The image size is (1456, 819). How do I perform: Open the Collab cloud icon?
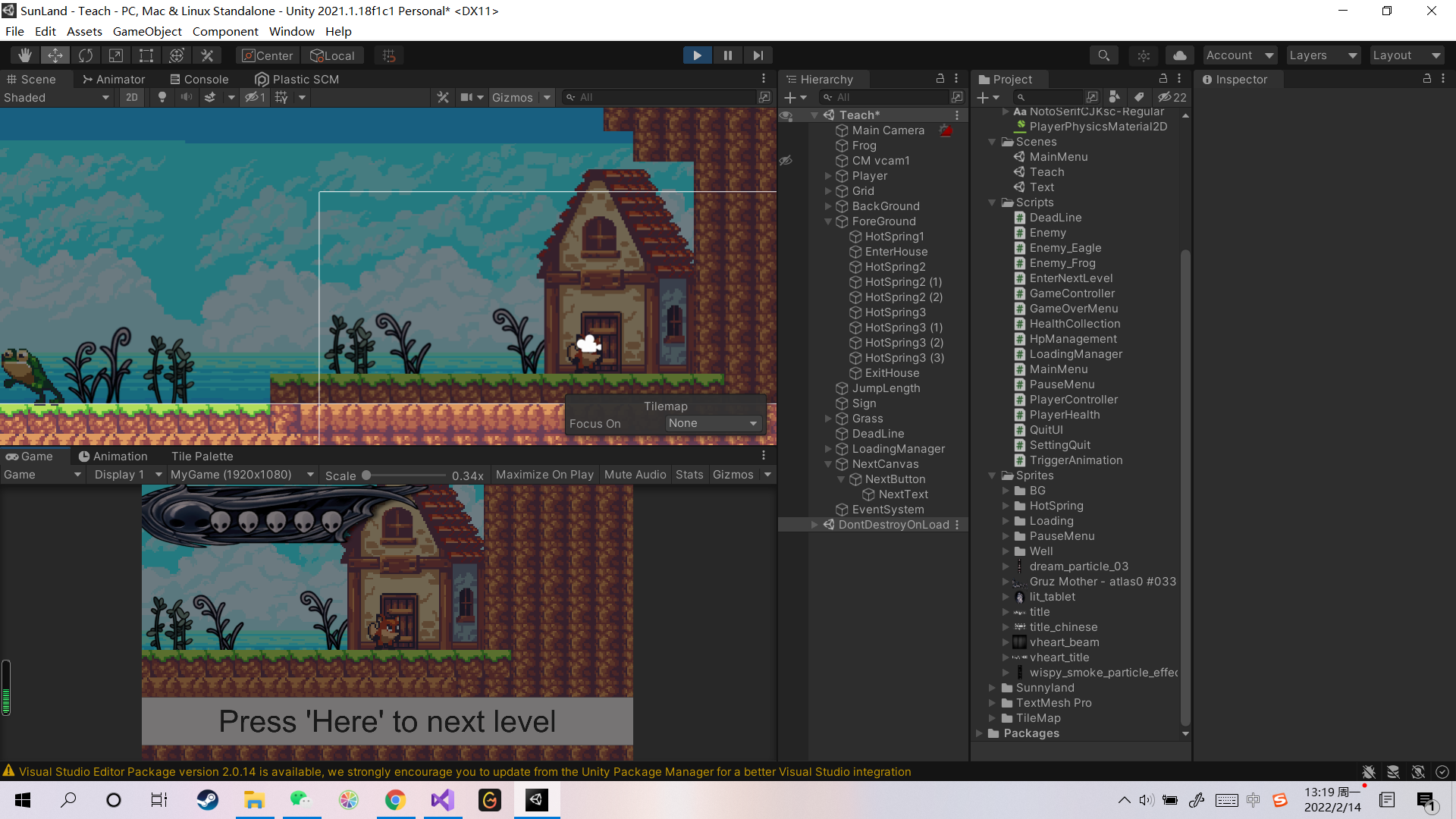click(x=1180, y=55)
